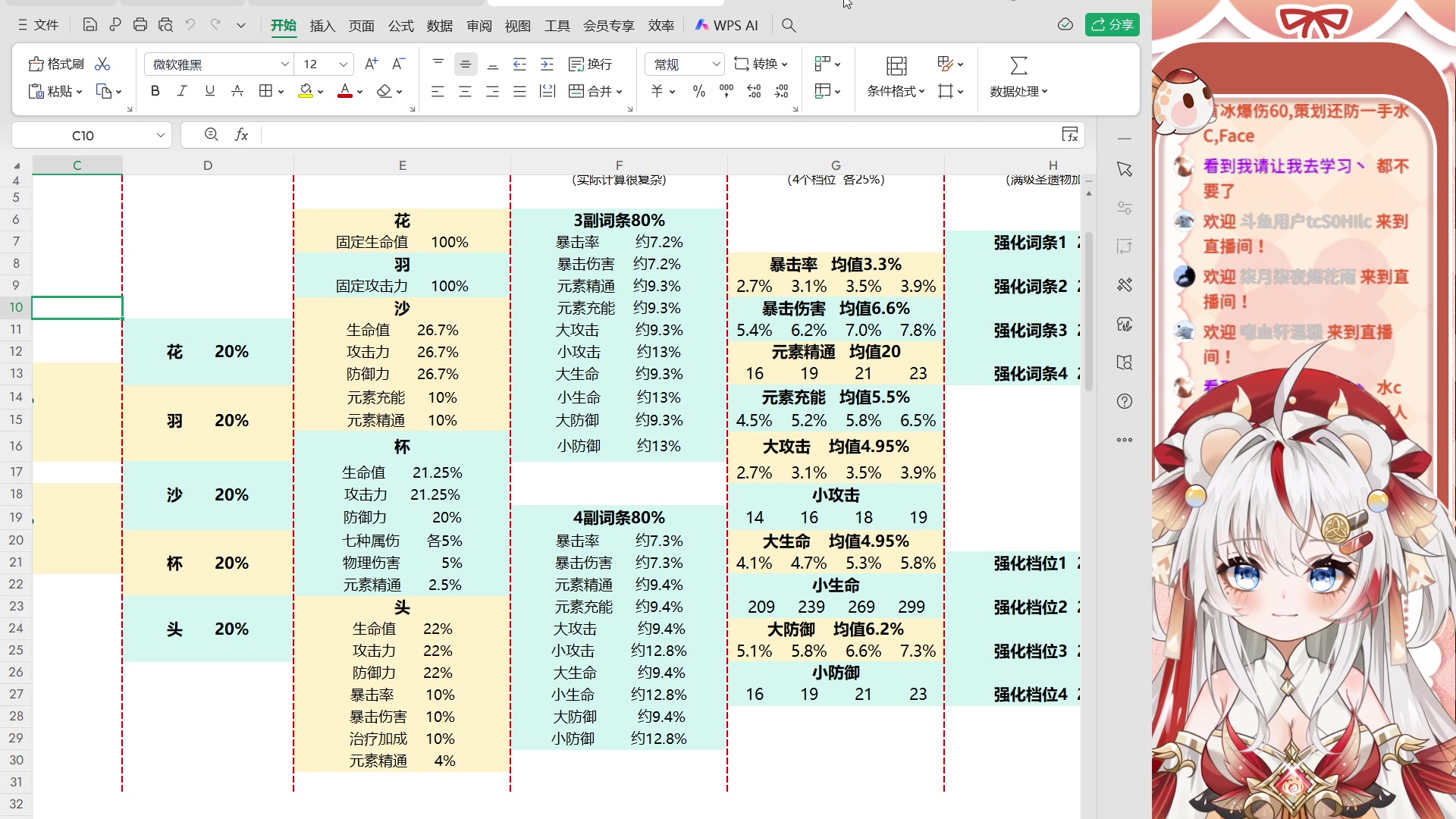Click the Increase Decimal icon
Screen dimensions: 1456x819
point(754,91)
